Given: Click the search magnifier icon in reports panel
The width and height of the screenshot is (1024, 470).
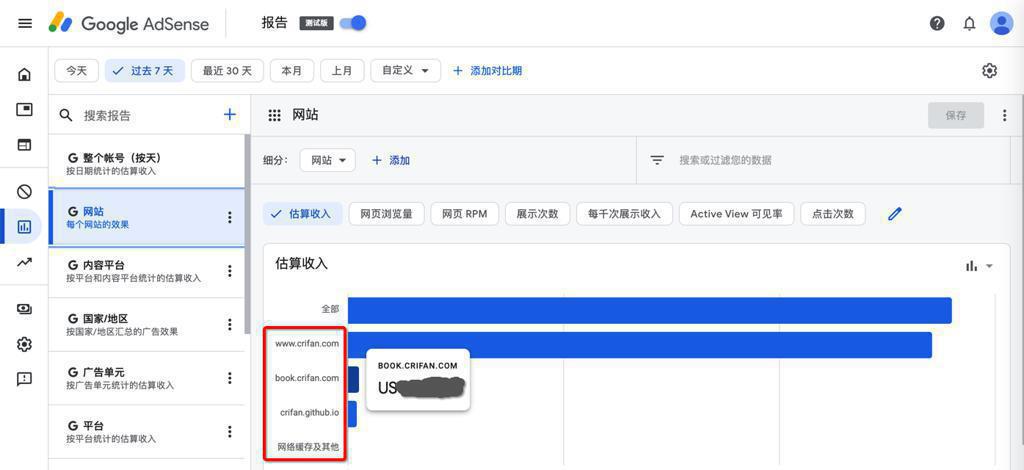Looking at the screenshot, I should coord(66,116).
